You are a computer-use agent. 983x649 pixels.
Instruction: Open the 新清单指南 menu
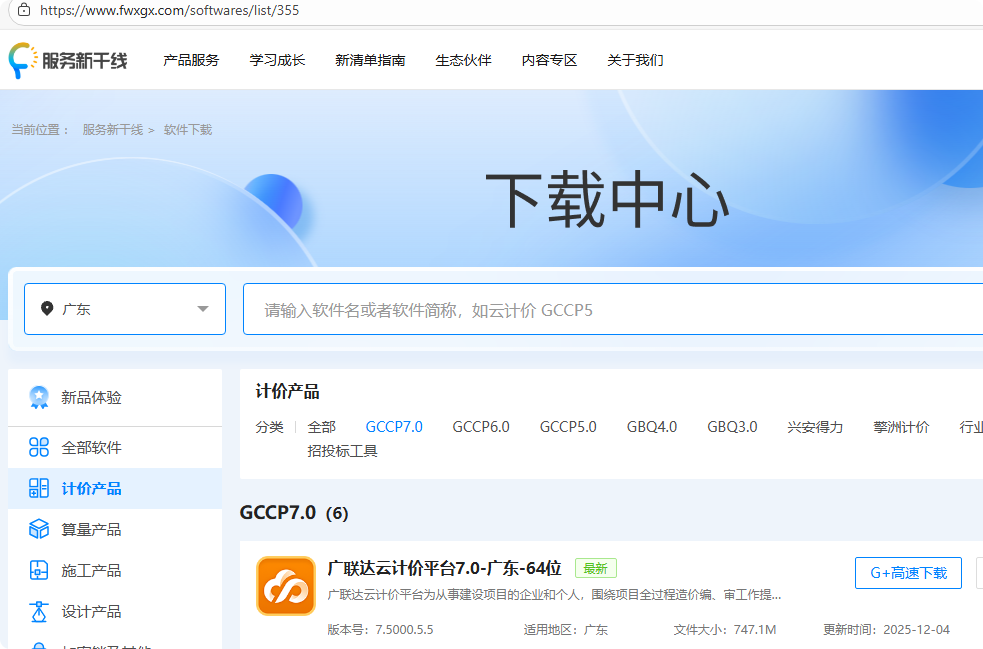[x=370, y=60]
